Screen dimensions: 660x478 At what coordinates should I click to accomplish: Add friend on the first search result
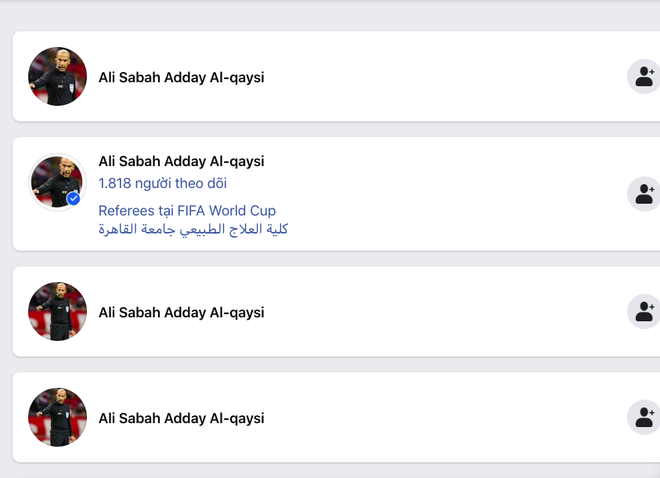644,76
